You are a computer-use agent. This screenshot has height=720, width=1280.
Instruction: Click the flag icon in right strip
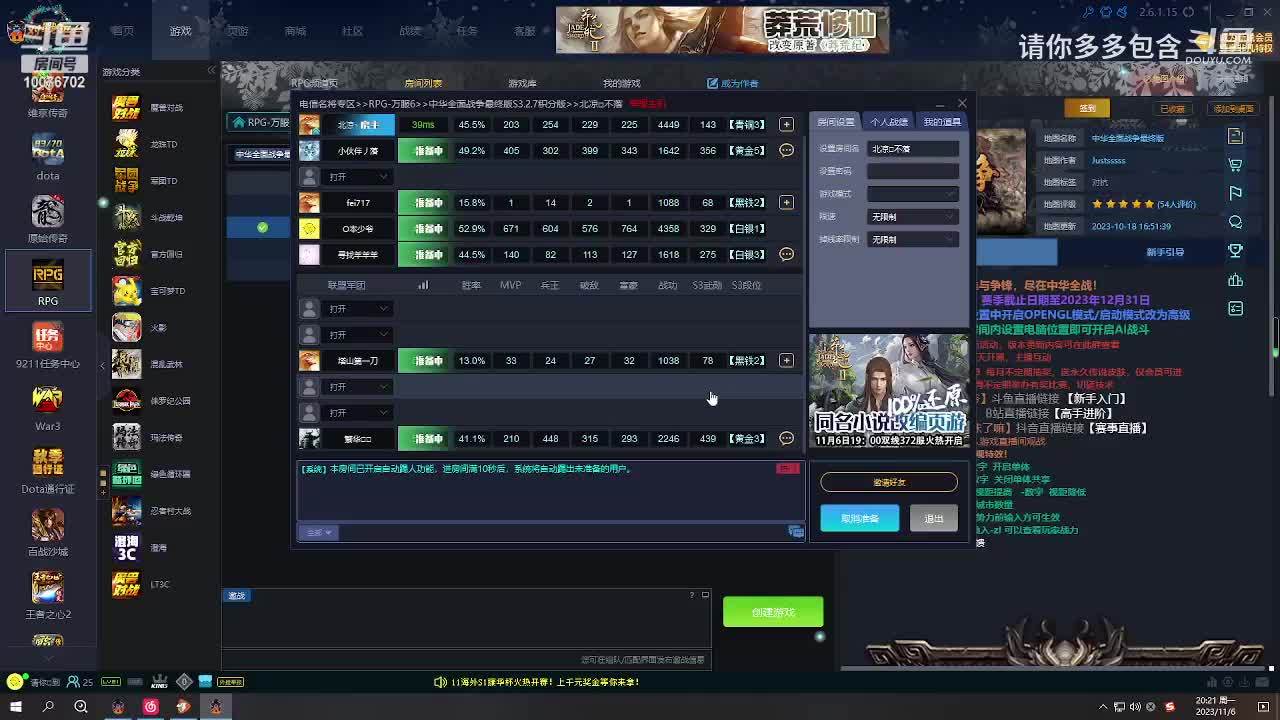click(x=1236, y=193)
